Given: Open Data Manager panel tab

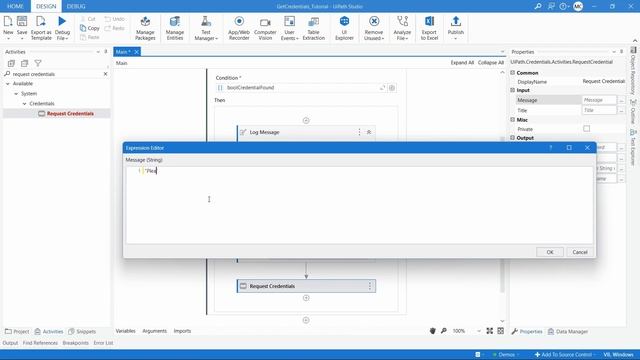Looking at the screenshot, I should coord(568,331).
